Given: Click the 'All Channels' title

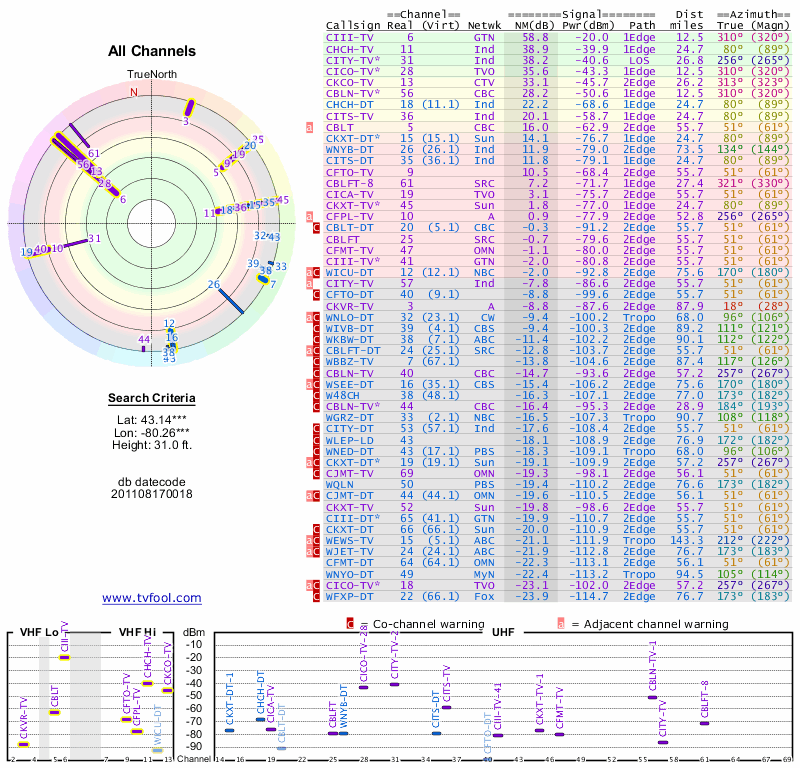Looking at the screenshot, I should 152,51.
